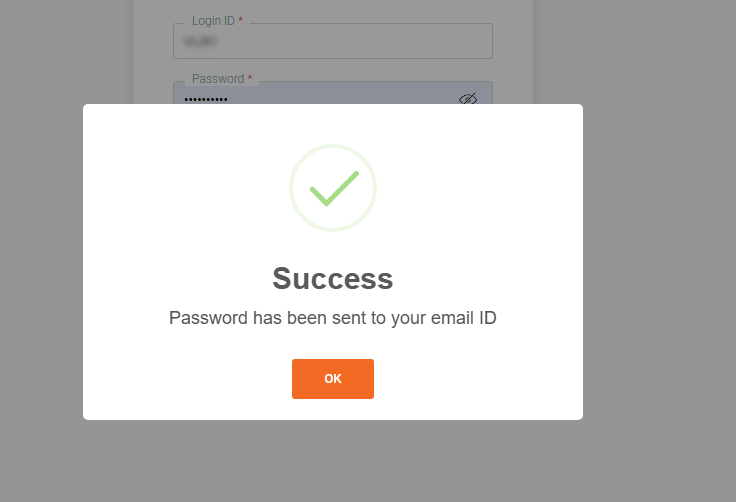The height and width of the screenshot is (502, 736).
Task: Click the blurred Login ID value
Action: pos(200,42)
